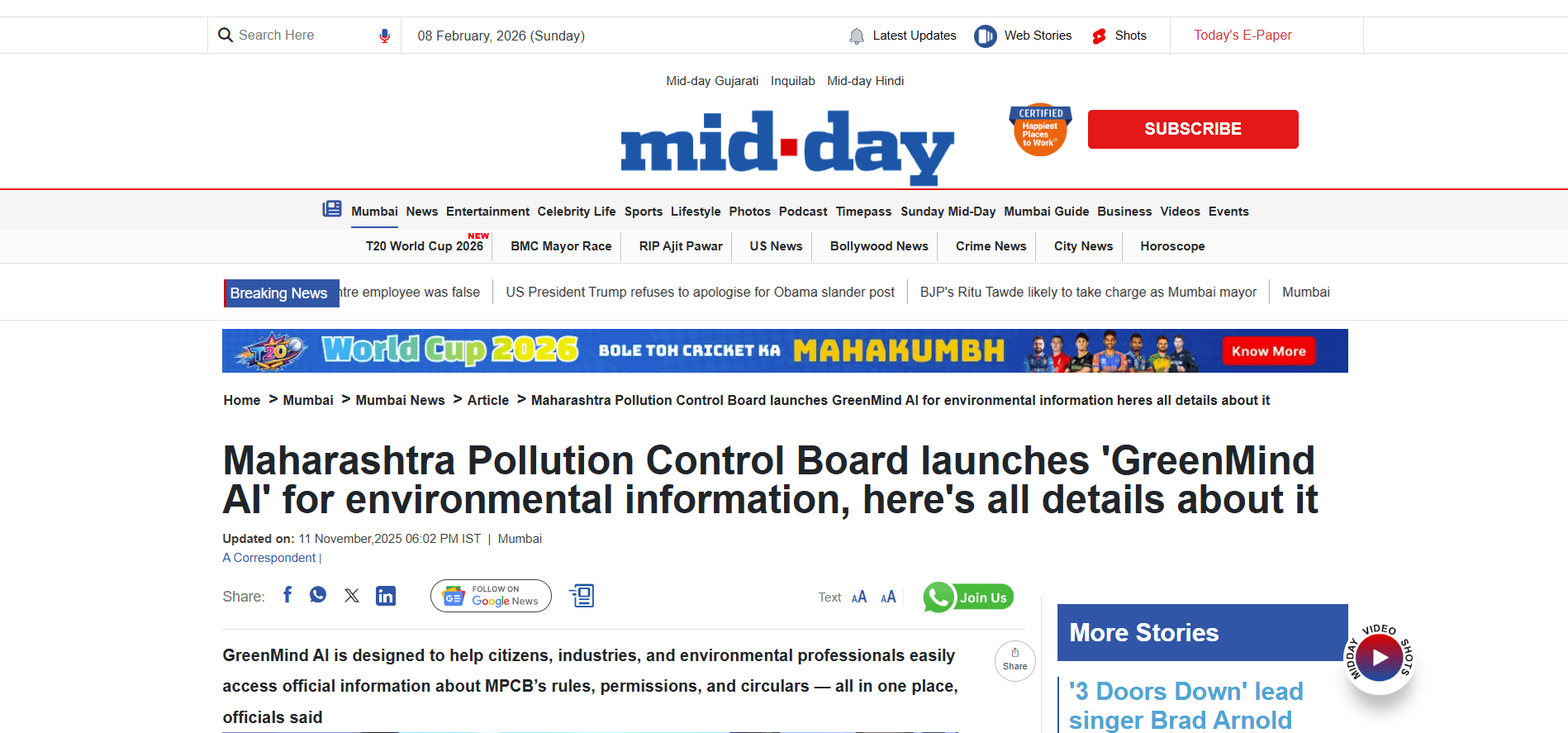The width and height of the screenshot is (1568, 733).
Task: Increase text size icon
Action: [888, 597]
